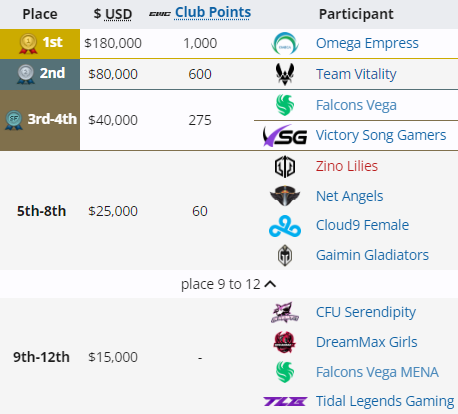The image size is (458, 414).
Task: Click the Falcons Vega green falcon logo
Action: [285, 105]
